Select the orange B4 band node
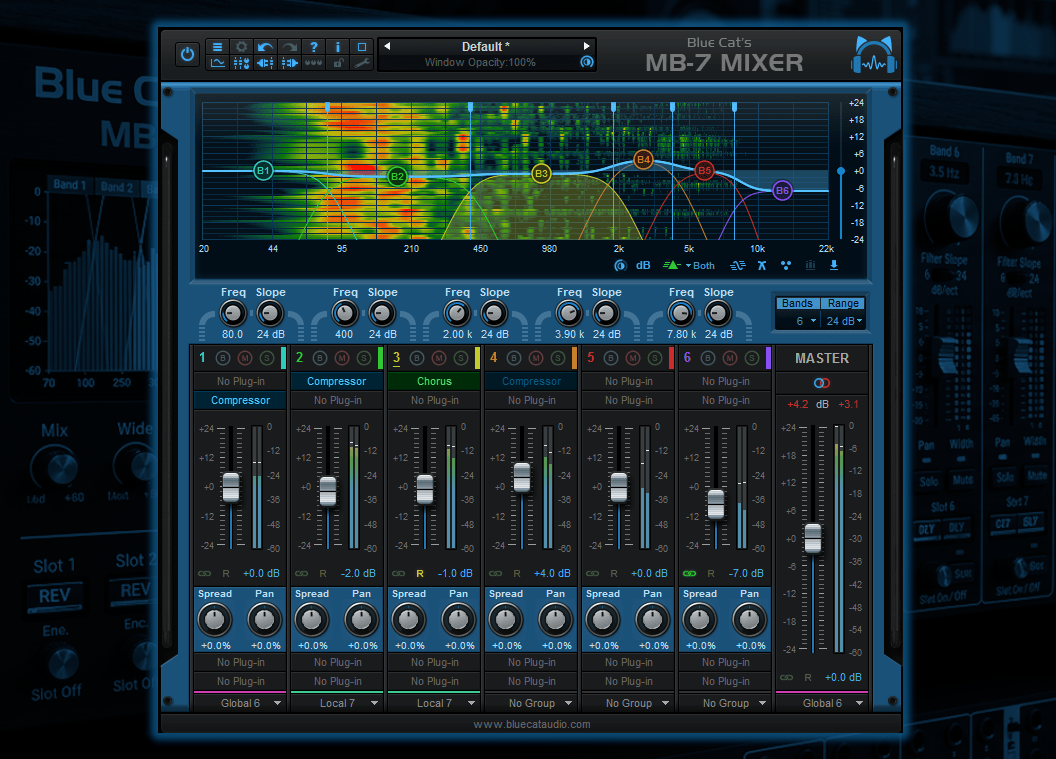The image size is (1056, 759). pos(643,160)
